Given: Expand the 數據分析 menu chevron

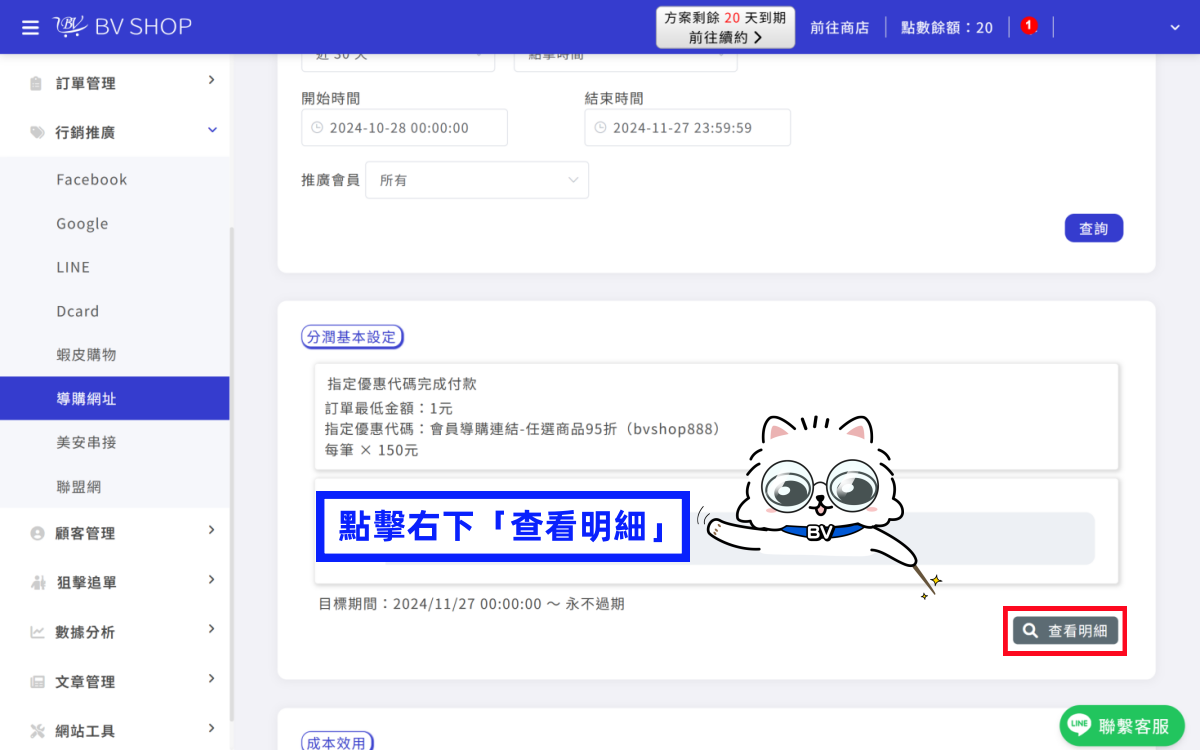Looking at the screenshot, I should (211, 629).
